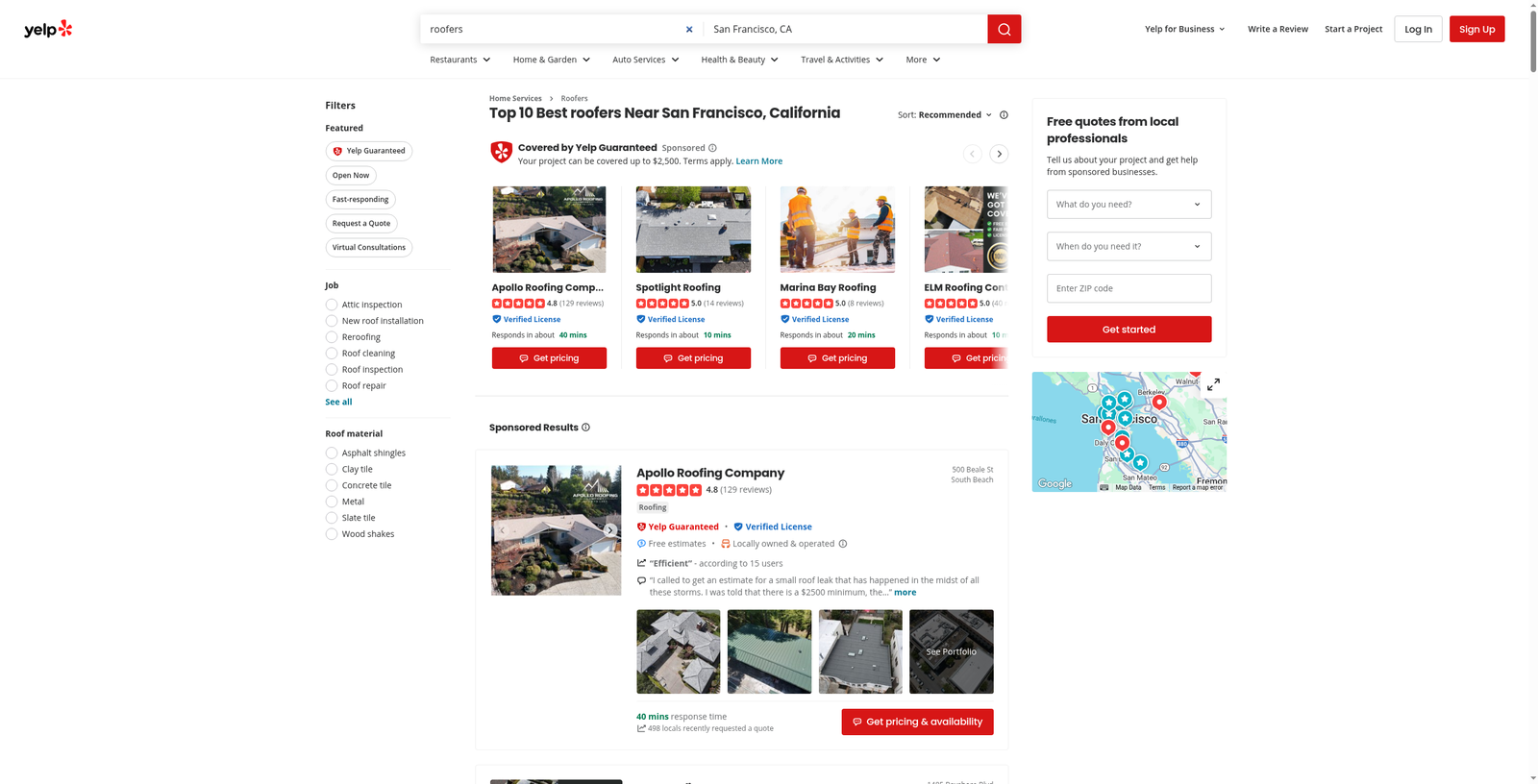Click the Log In button
Viewport: 1538px width, 784px height.
tap(1418, 29)
